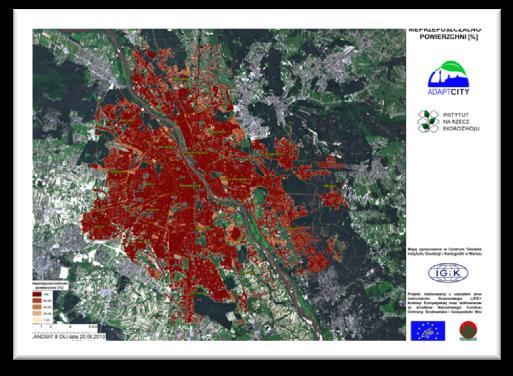The width and height of the screenshot is (513, 376).
Task: Click the Instytut na Rzecz Ekorozwoju leaf emblem
Action: tap(428, 121)
